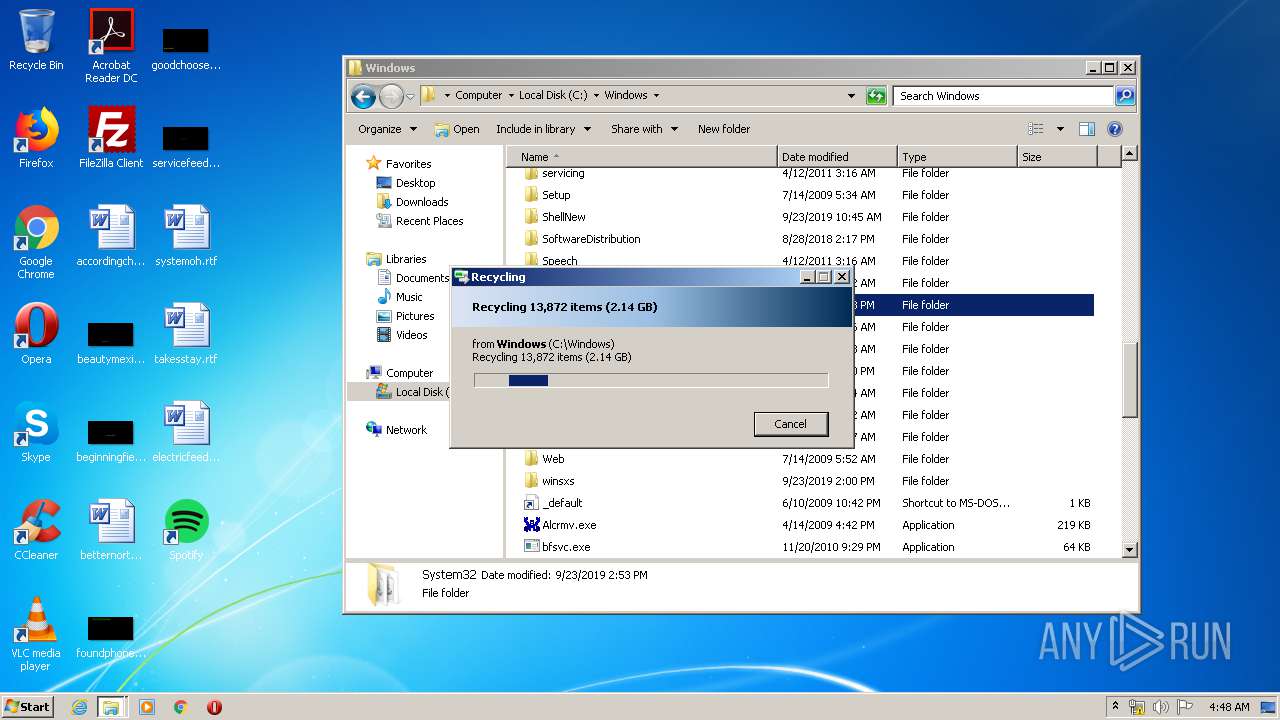Screen dimensions: 1280x720
Task: Click Chrome icon in taskbar
Action: coord(181,707)
